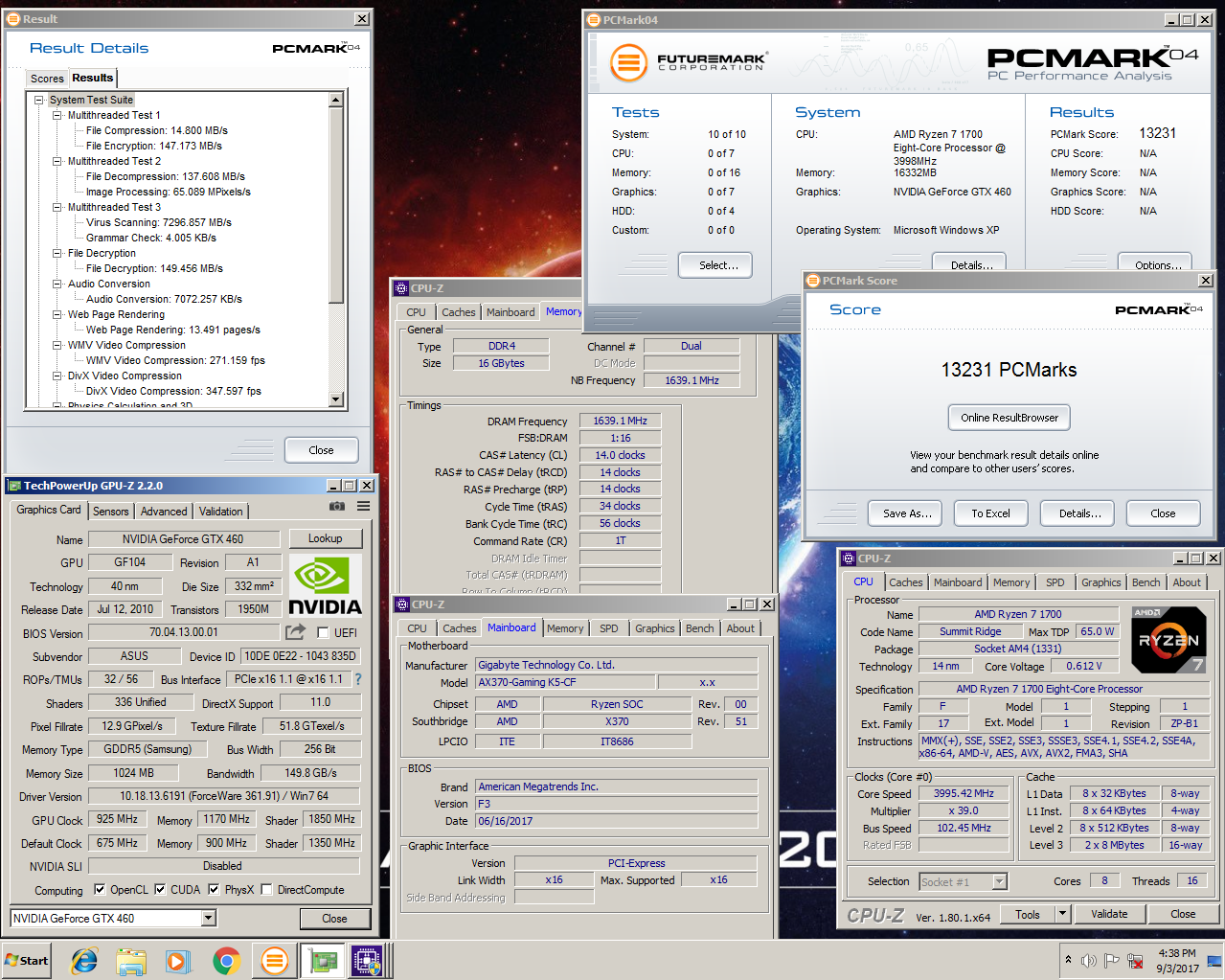This screenshot has height=980, width=1225.
Task: Open the GPU selection dropdown in GPU-Z
Action: click(208, 918)
